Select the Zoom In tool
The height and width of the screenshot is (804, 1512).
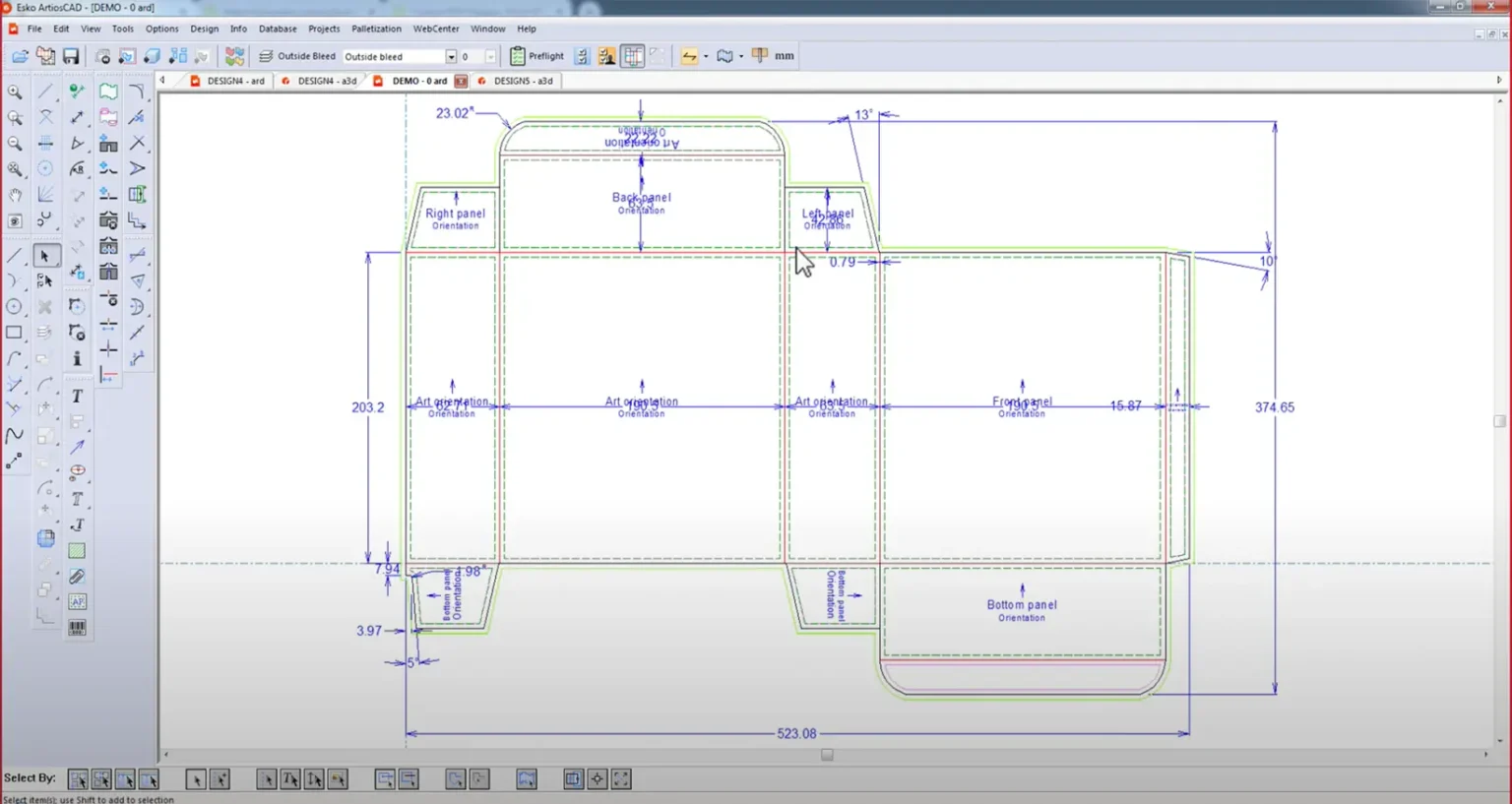15,92
